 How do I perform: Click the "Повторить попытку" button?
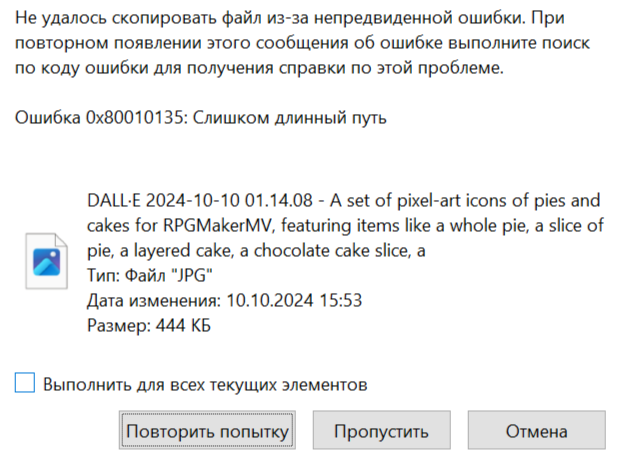point(207,430)
